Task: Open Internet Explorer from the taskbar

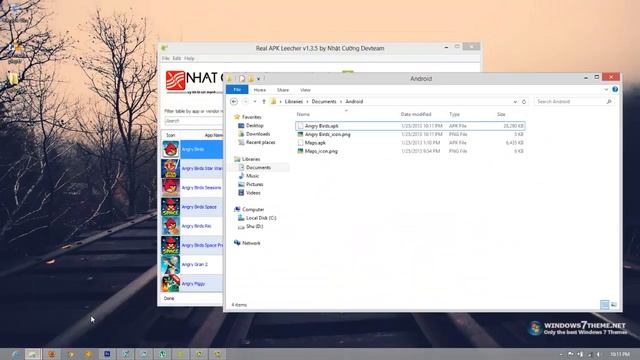Action: pos(16,354)
